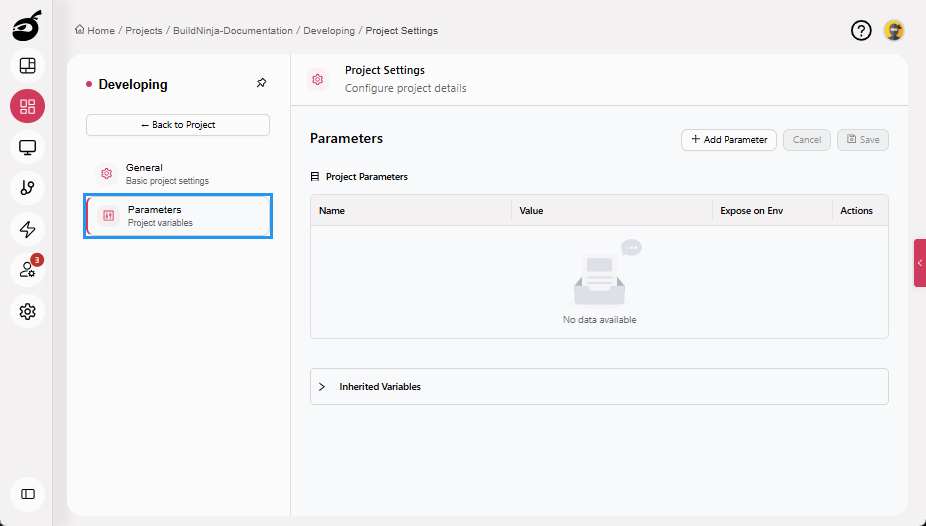
Task: Open the Projects grid icon in sidebar
Action: pyautogui.click(x=28, y=106)
